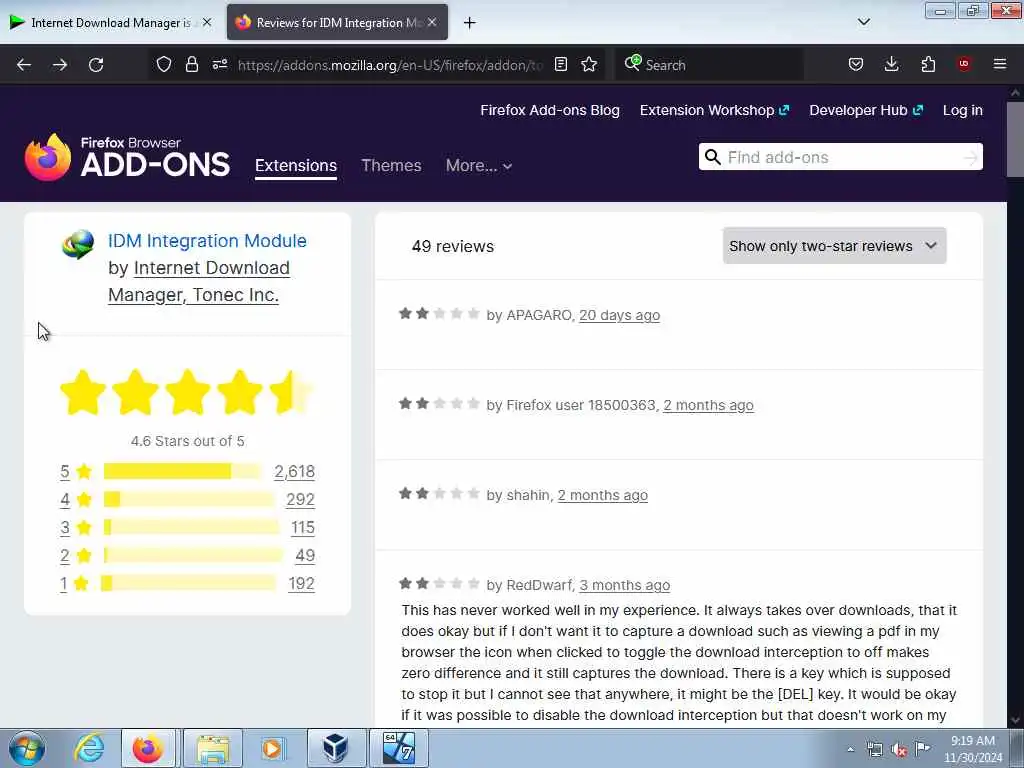Filter by the 49 two-star reviews count
Image resolution: width=1024 pixels, height=768 pixels.
[305, 556]
